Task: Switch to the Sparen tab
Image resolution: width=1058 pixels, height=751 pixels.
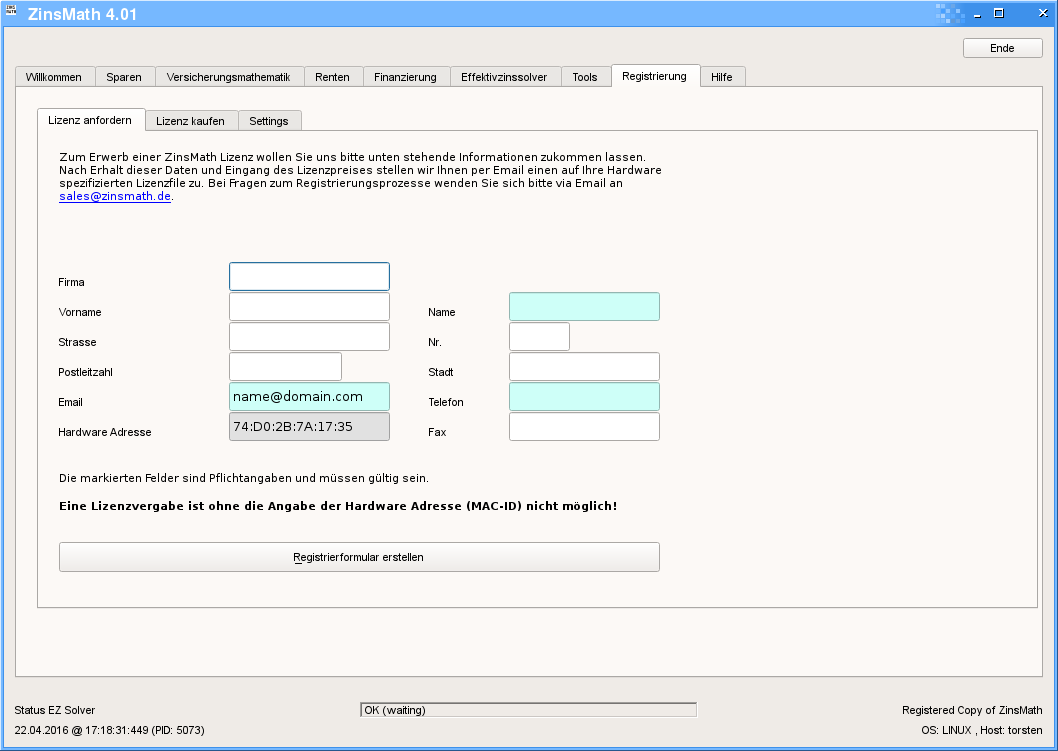Action: [x=124, y=77]
